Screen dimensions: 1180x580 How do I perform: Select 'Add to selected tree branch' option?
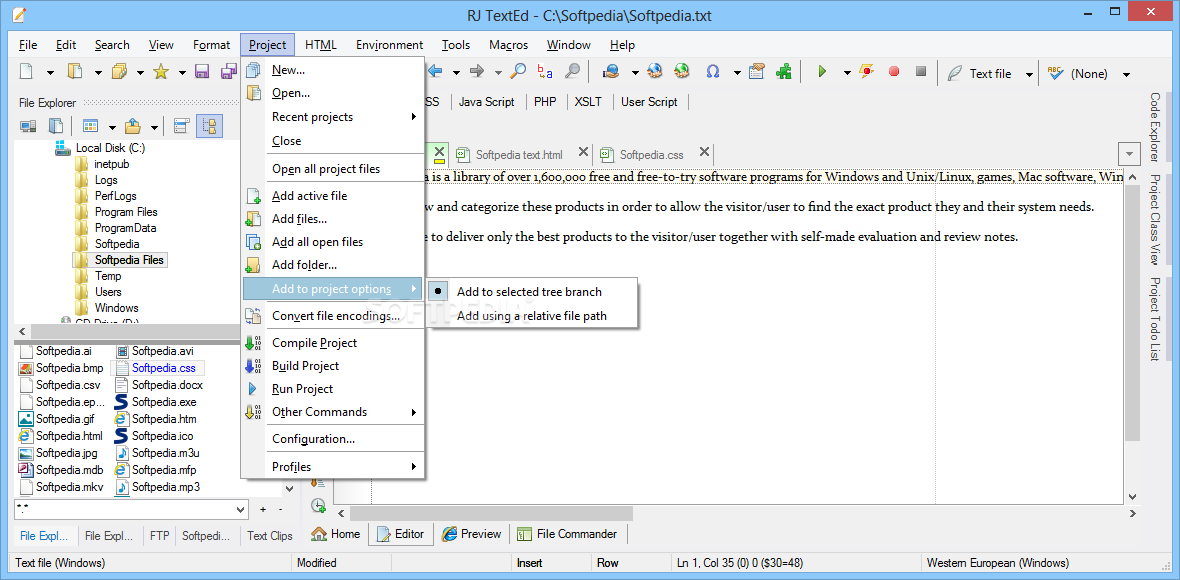529,291
